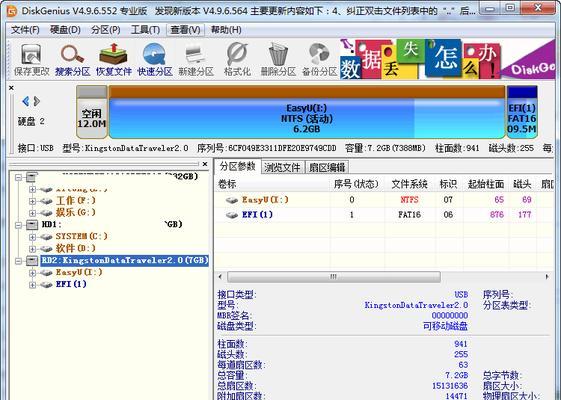Screen dimensions: 561x400
Task: Click the EFI(1) row icon in partition table
Action: pyautogui.click(x=232, y=215)
